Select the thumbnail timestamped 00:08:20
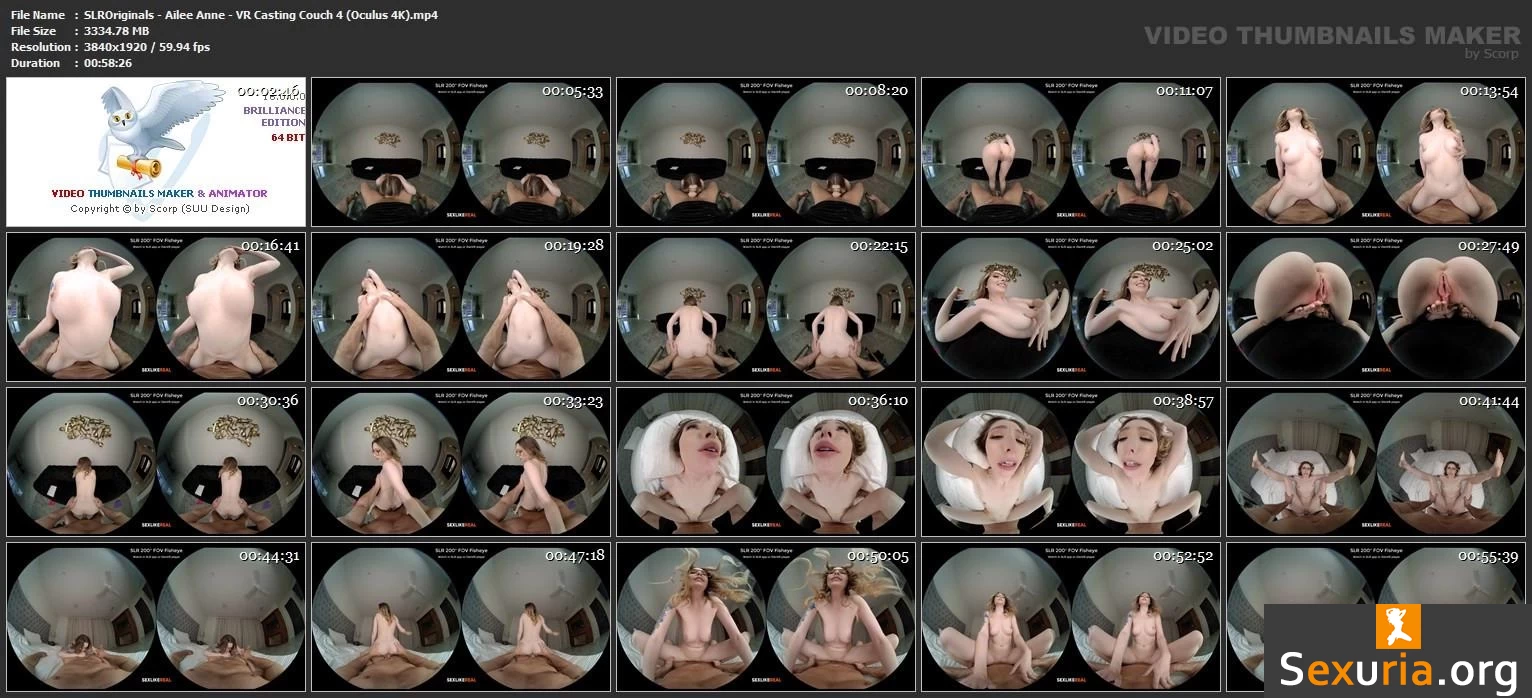Screen dimensions: 1532x698 (x=765, y=152)
